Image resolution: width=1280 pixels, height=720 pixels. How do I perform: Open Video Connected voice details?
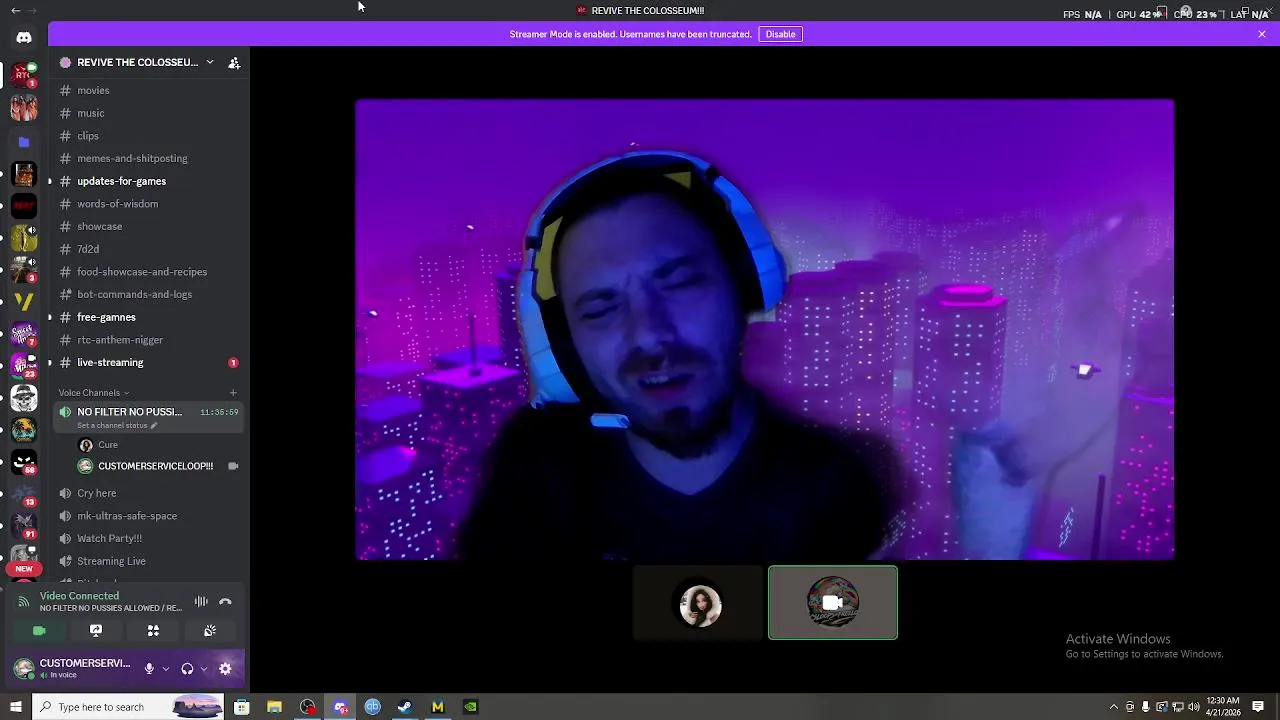point(79,596)
